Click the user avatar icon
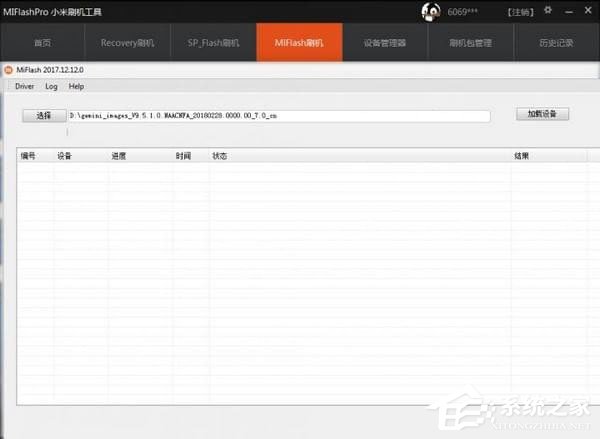 point(430,12)
